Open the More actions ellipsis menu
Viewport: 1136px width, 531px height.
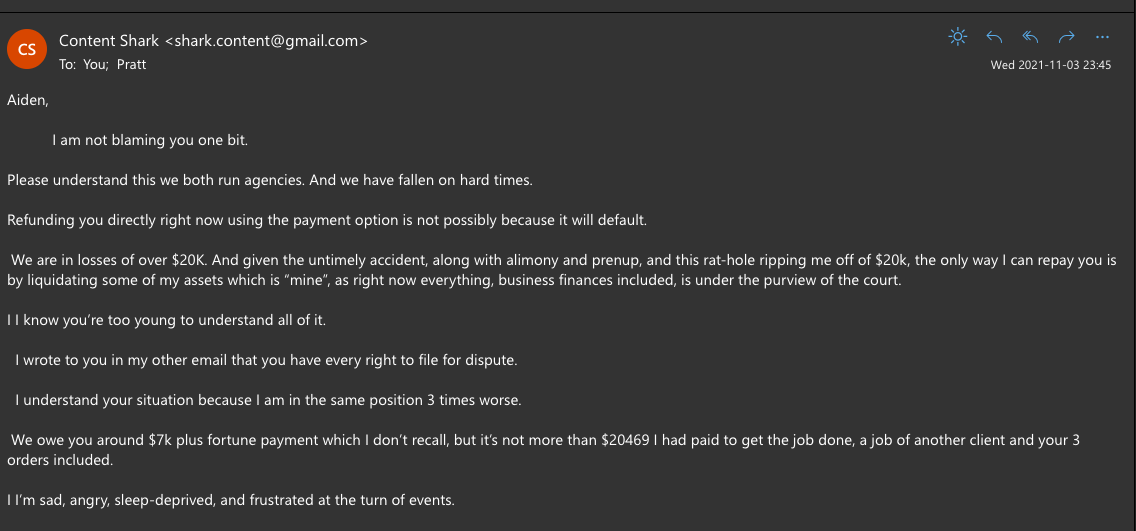tap(1102, 37)
